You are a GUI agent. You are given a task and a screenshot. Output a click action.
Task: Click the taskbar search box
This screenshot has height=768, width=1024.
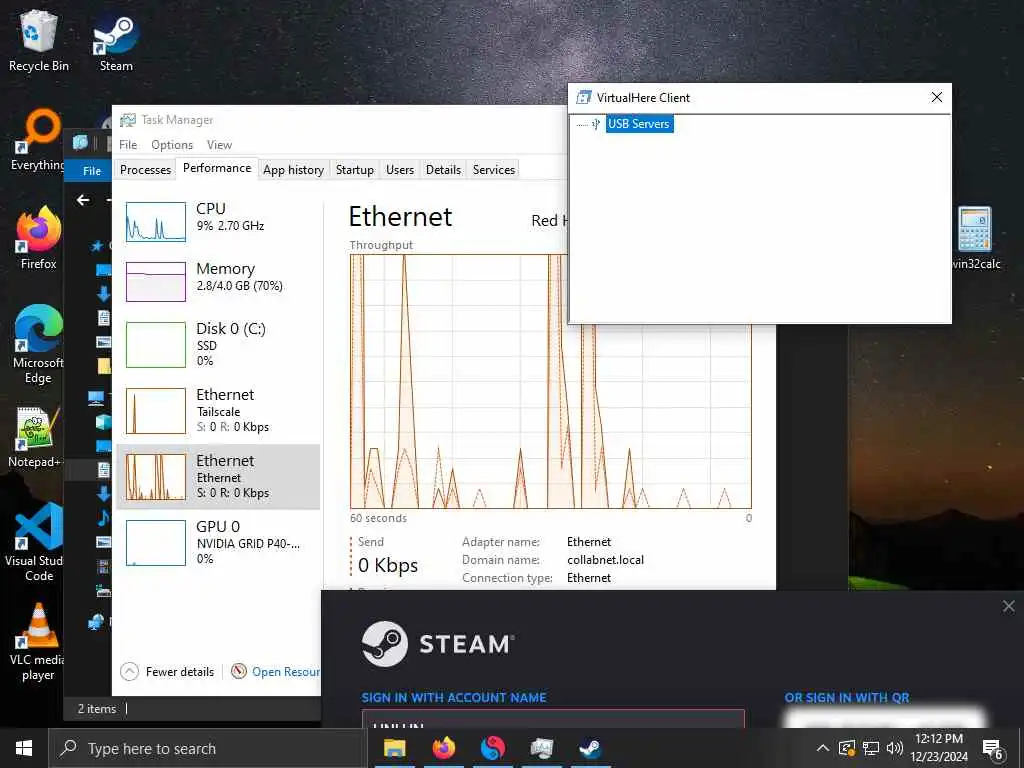click(208, 748)
